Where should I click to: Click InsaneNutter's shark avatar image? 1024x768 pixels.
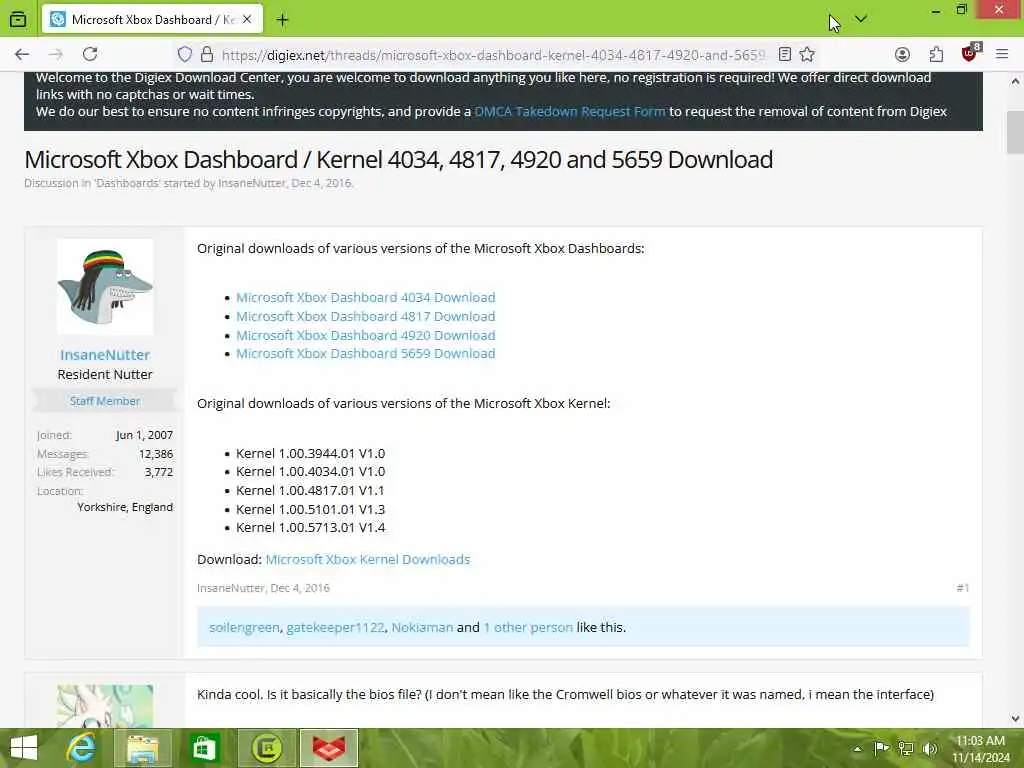point(105,287)
